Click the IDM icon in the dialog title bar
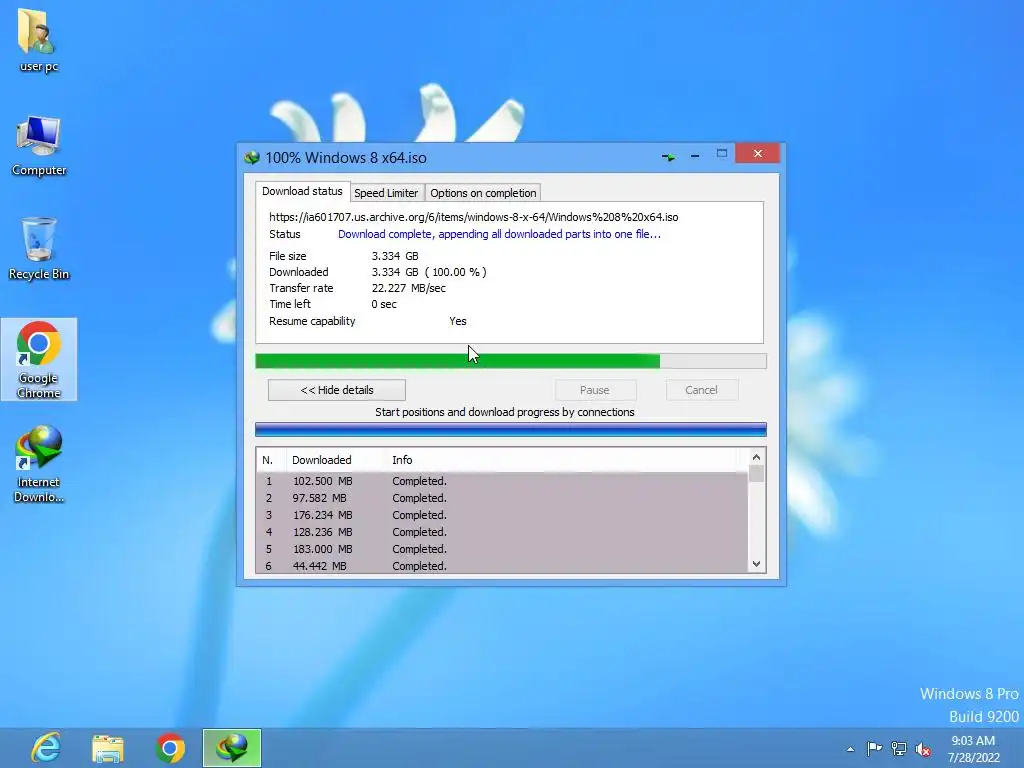The height and width of the screenshot is (768, 1024). [252, 157]
